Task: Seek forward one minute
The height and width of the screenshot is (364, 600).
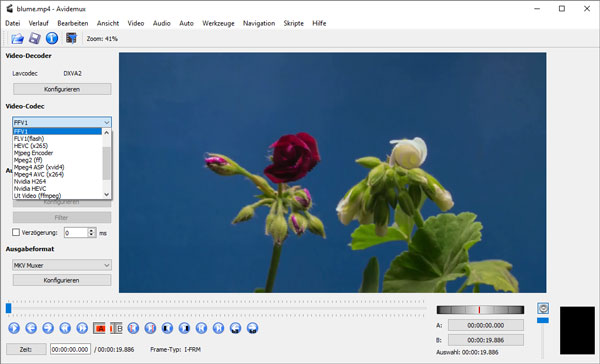Action: coord(252,328)
